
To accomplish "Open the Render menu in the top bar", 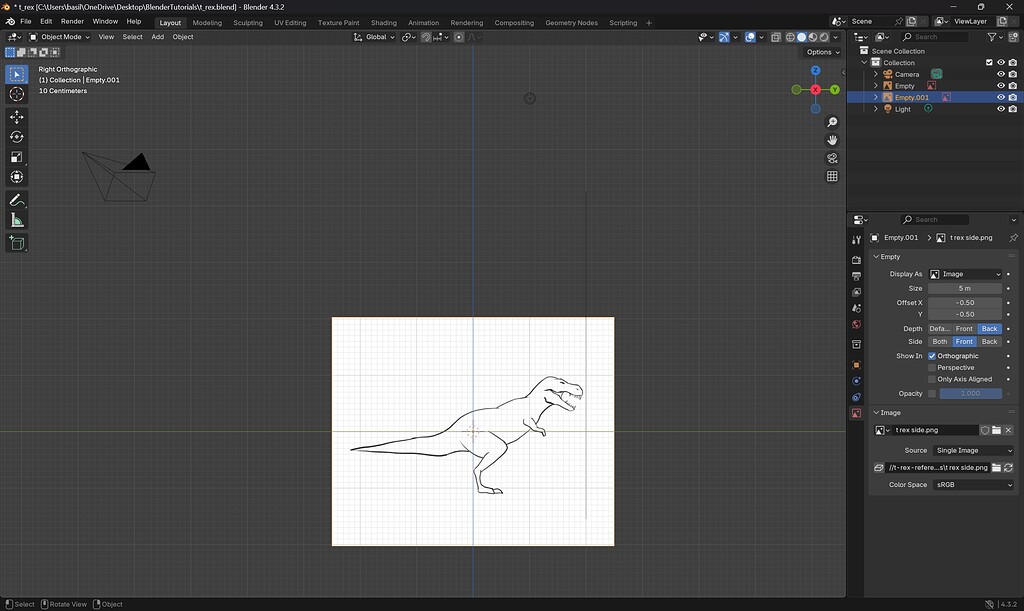I will (72, 20).
